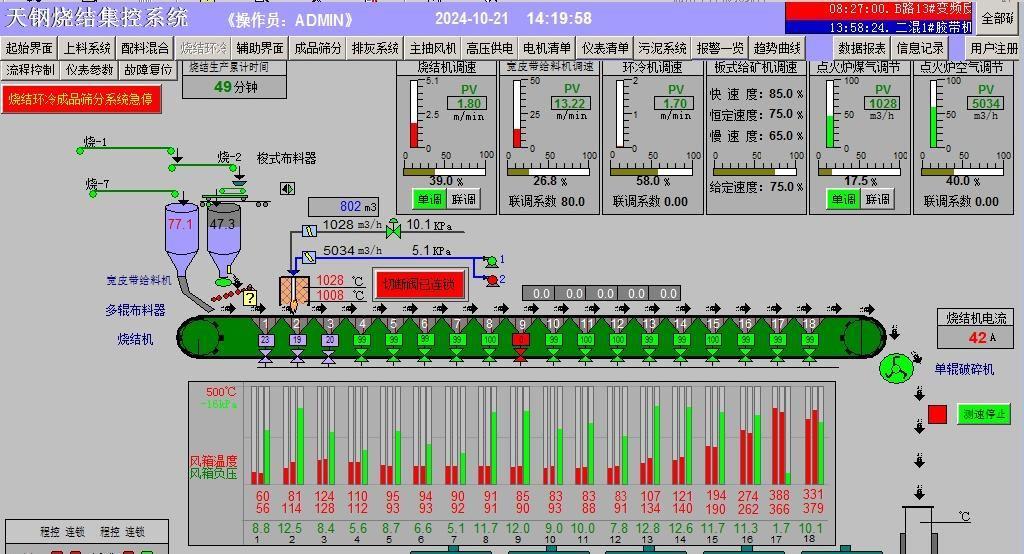The height and width of the screenshot is (554, 1024).
Task: Click the red pump number 2 icon
Action: [x=491, y=281]
